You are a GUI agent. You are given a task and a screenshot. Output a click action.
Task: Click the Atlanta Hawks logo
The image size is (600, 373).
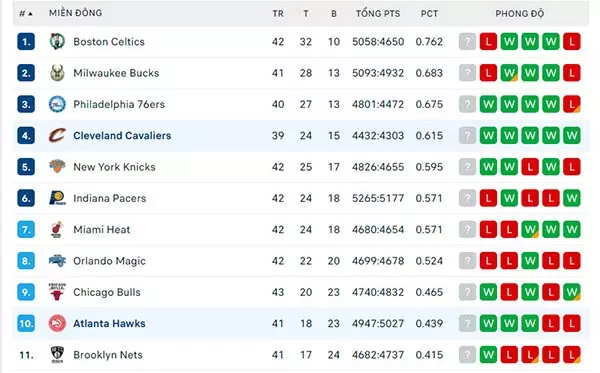click(57, 323)
